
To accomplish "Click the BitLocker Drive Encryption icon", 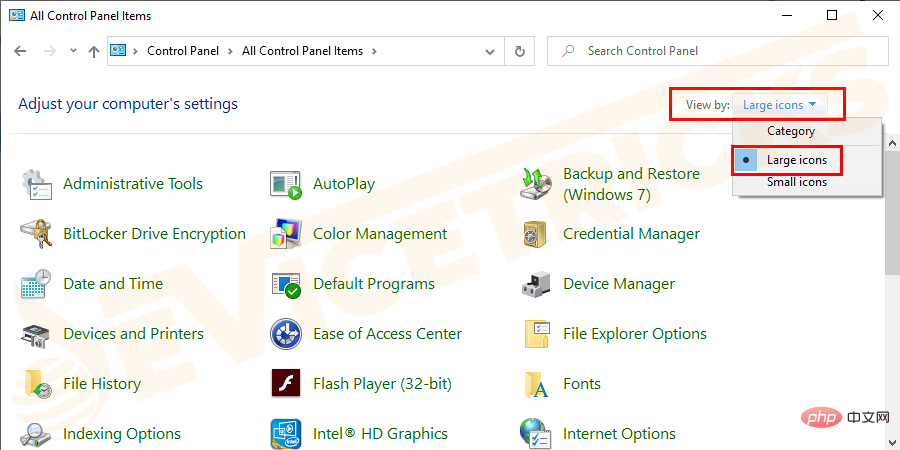I will tap(37, 234).
